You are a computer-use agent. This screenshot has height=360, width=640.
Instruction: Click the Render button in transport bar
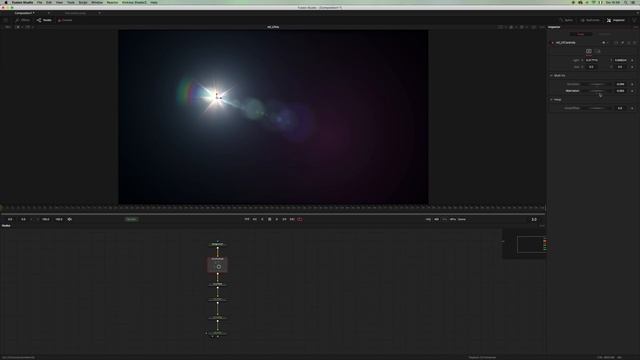pyautogui.click(x=131, y=220)
